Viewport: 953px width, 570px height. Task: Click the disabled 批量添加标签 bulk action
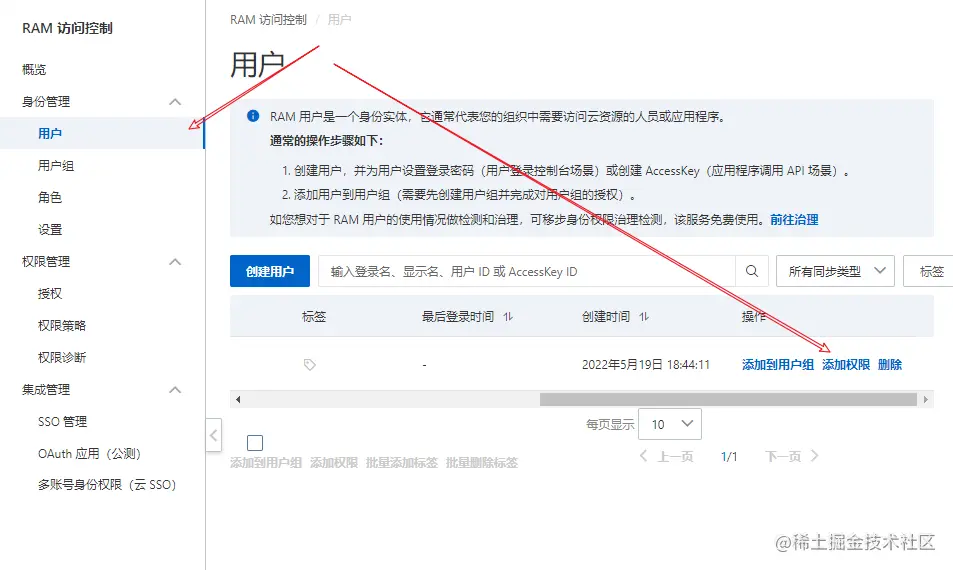coord(402,463)
